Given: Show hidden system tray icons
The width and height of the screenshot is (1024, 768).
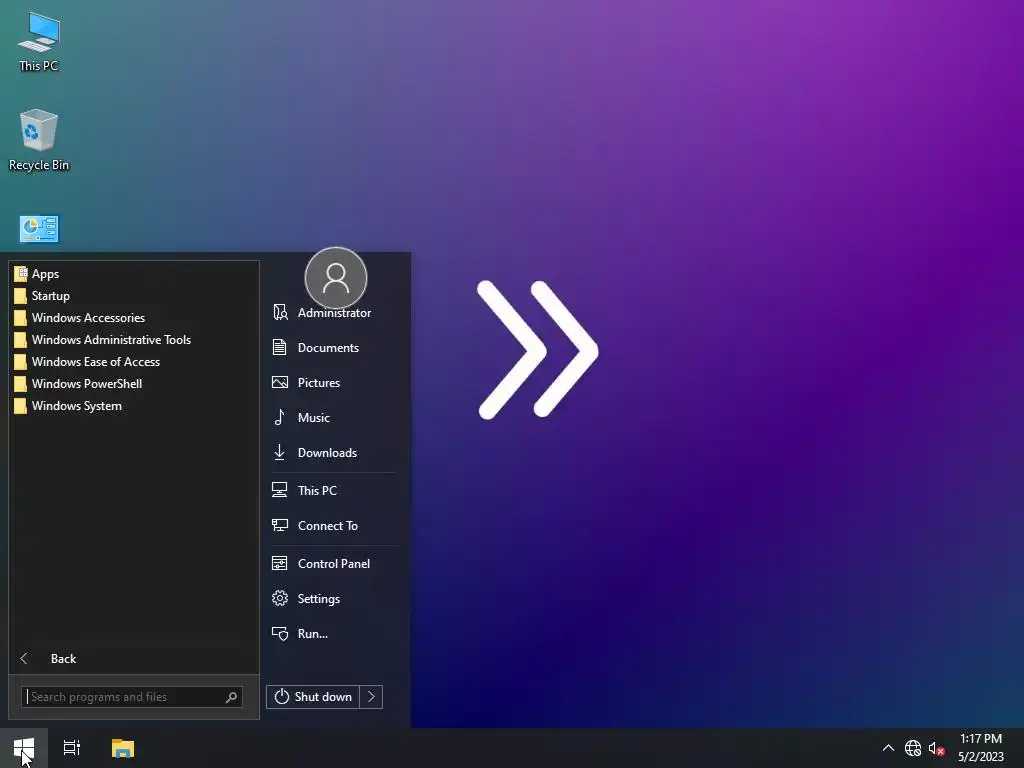Looking at the screenshot, I should point(888,748).
